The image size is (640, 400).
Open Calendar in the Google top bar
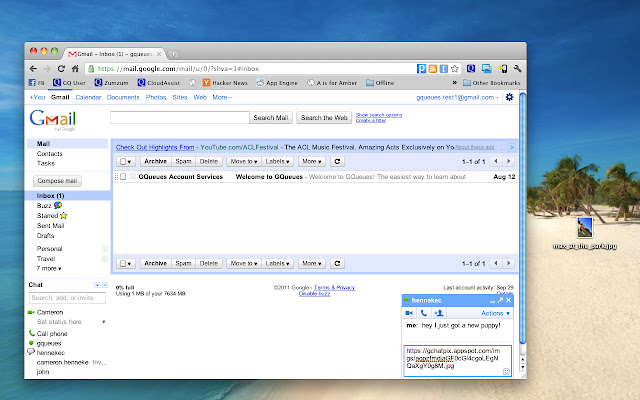coord(87,97)
